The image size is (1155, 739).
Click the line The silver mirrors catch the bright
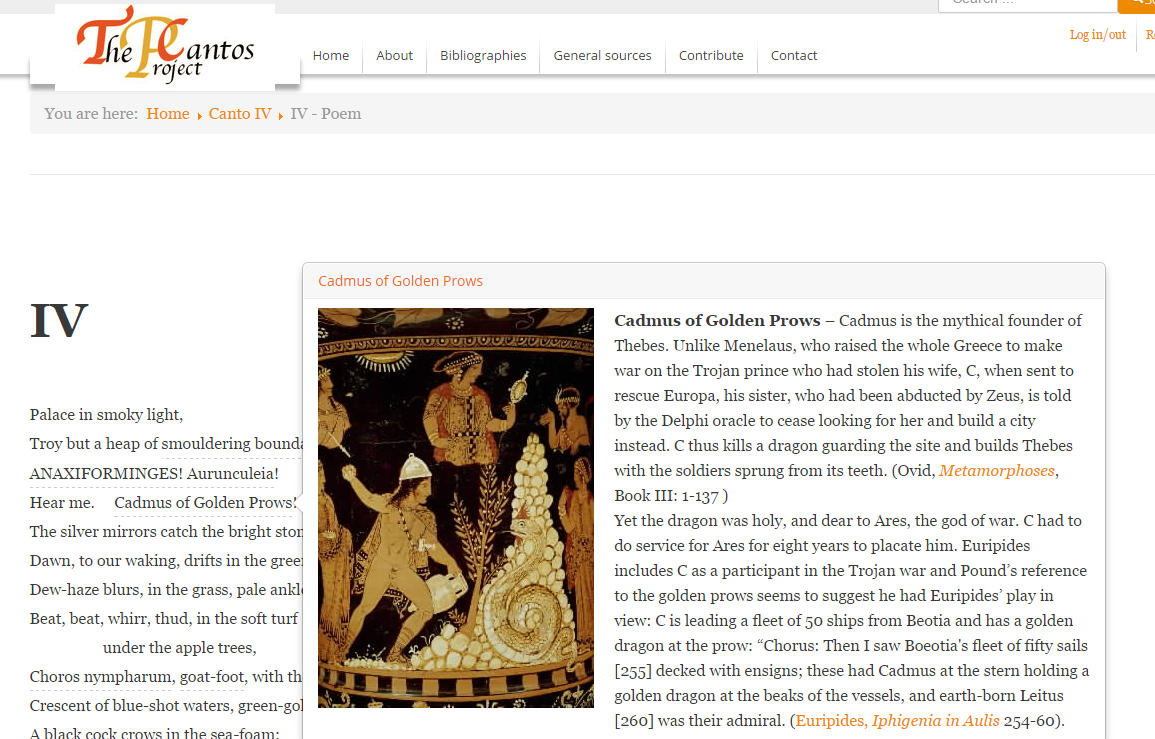[166, 531]
